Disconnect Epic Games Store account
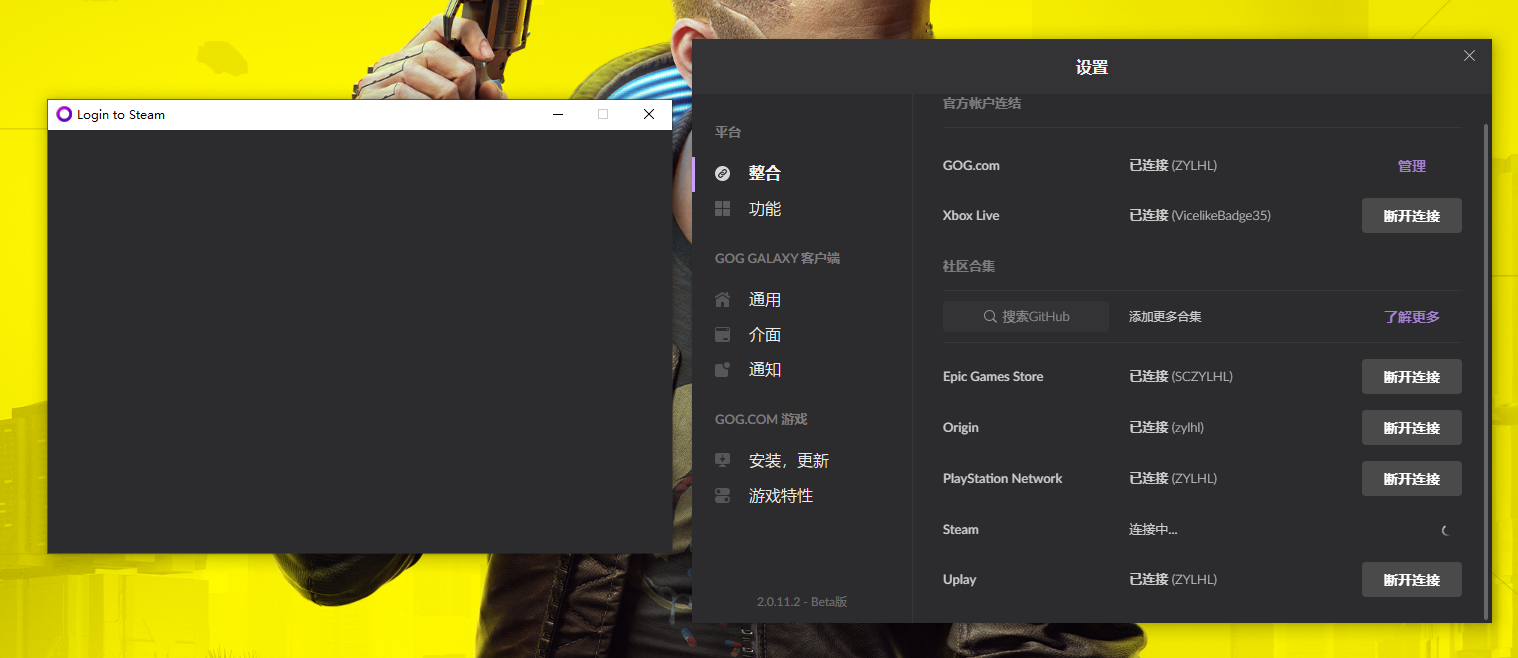This screenshot has width=1518, height=658. 1412,377
